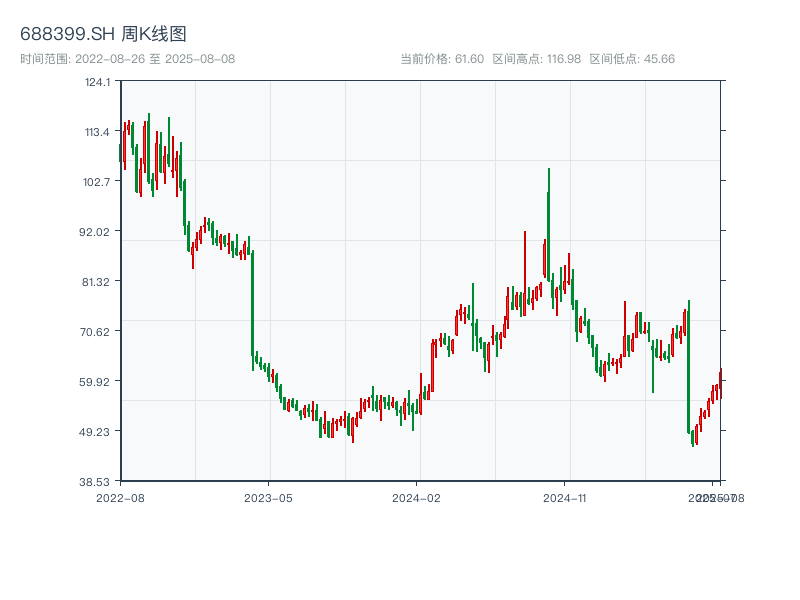Click the y-axis label 59.92
Viewport: 800px width, 600px height.
(94, 382)
